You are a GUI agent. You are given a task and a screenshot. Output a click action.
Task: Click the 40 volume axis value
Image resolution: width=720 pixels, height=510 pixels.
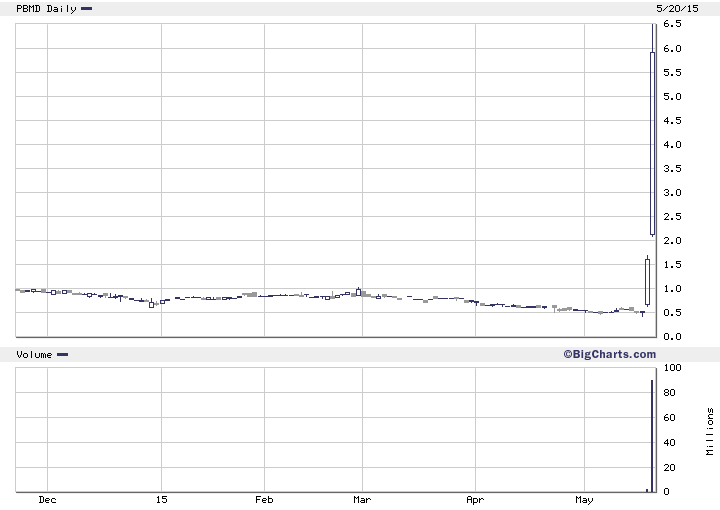click(669, 443)
